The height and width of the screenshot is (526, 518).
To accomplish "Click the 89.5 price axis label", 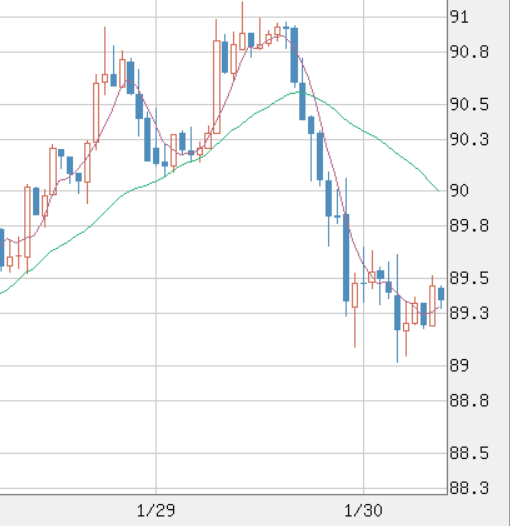I will [x=469, y=278].
